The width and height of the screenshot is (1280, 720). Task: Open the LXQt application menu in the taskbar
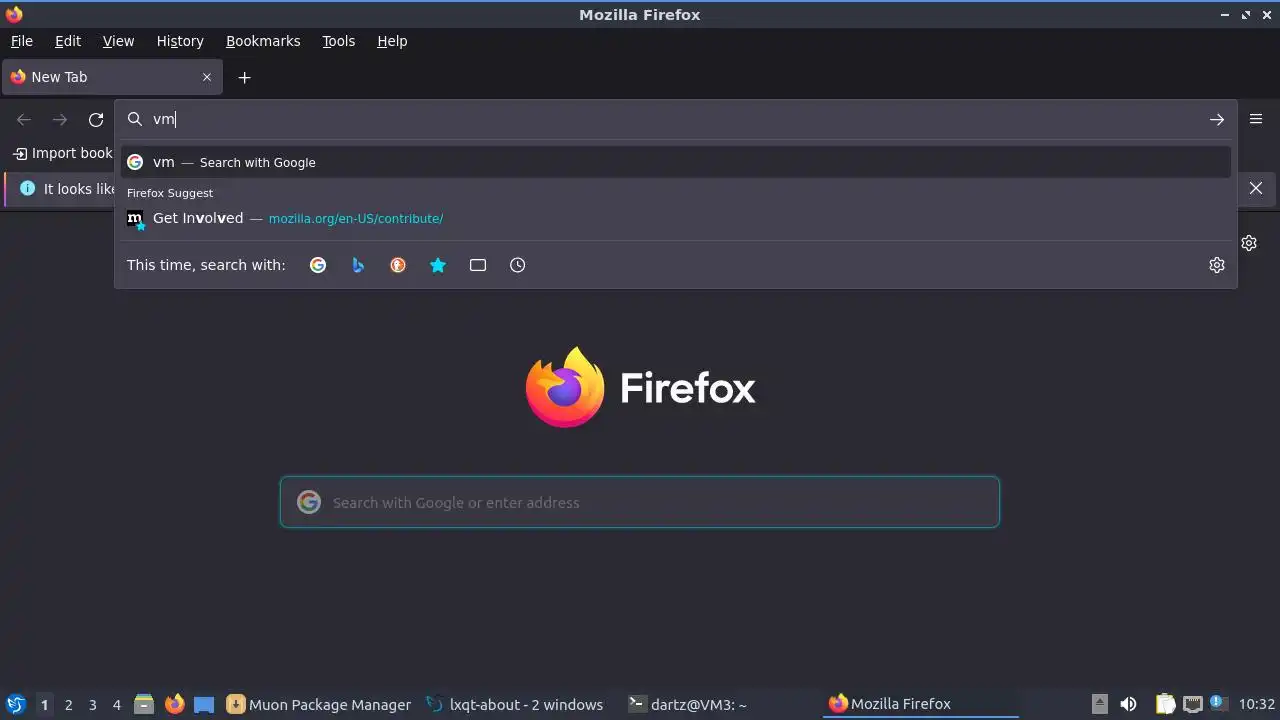pos(15,704)
